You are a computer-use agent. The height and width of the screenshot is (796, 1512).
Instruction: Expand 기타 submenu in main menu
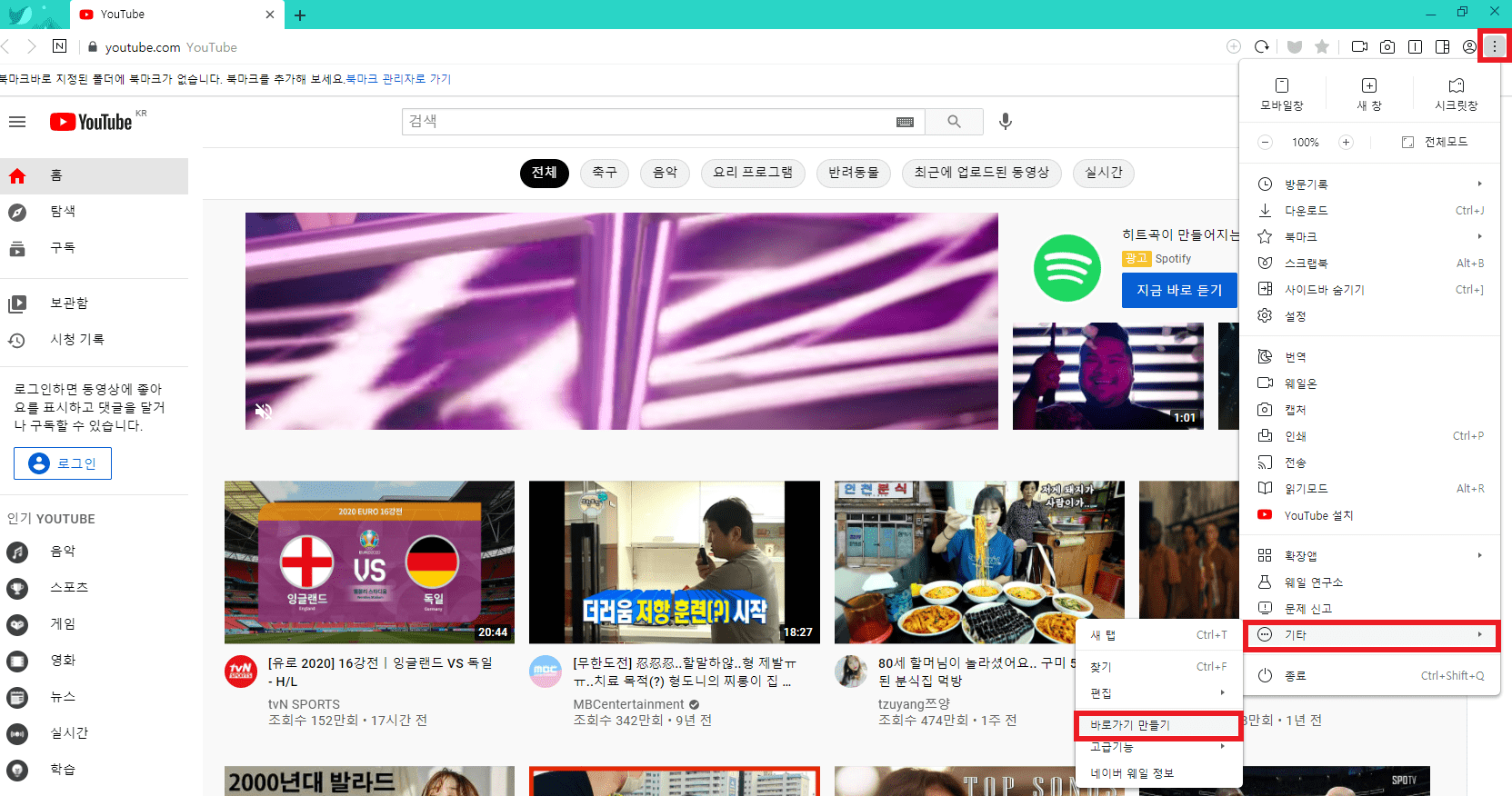[1370, 635]
